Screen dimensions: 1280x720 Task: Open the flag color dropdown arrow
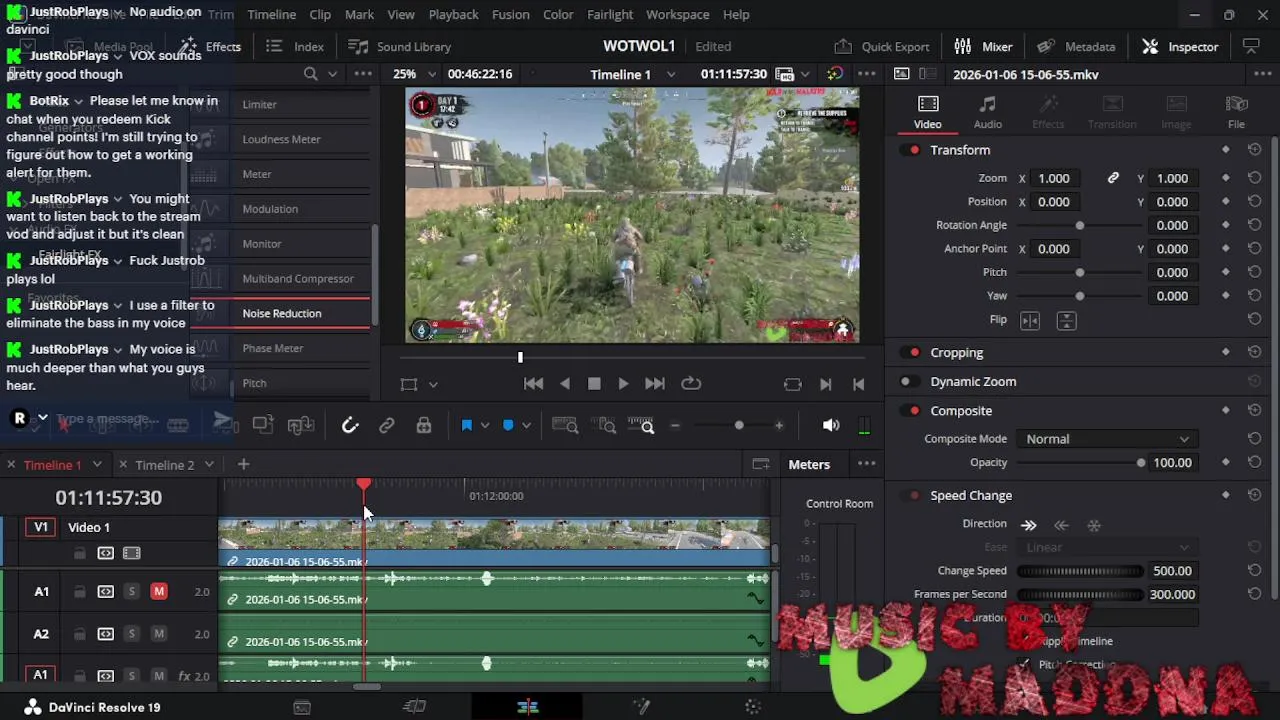(x=485, y=426)
